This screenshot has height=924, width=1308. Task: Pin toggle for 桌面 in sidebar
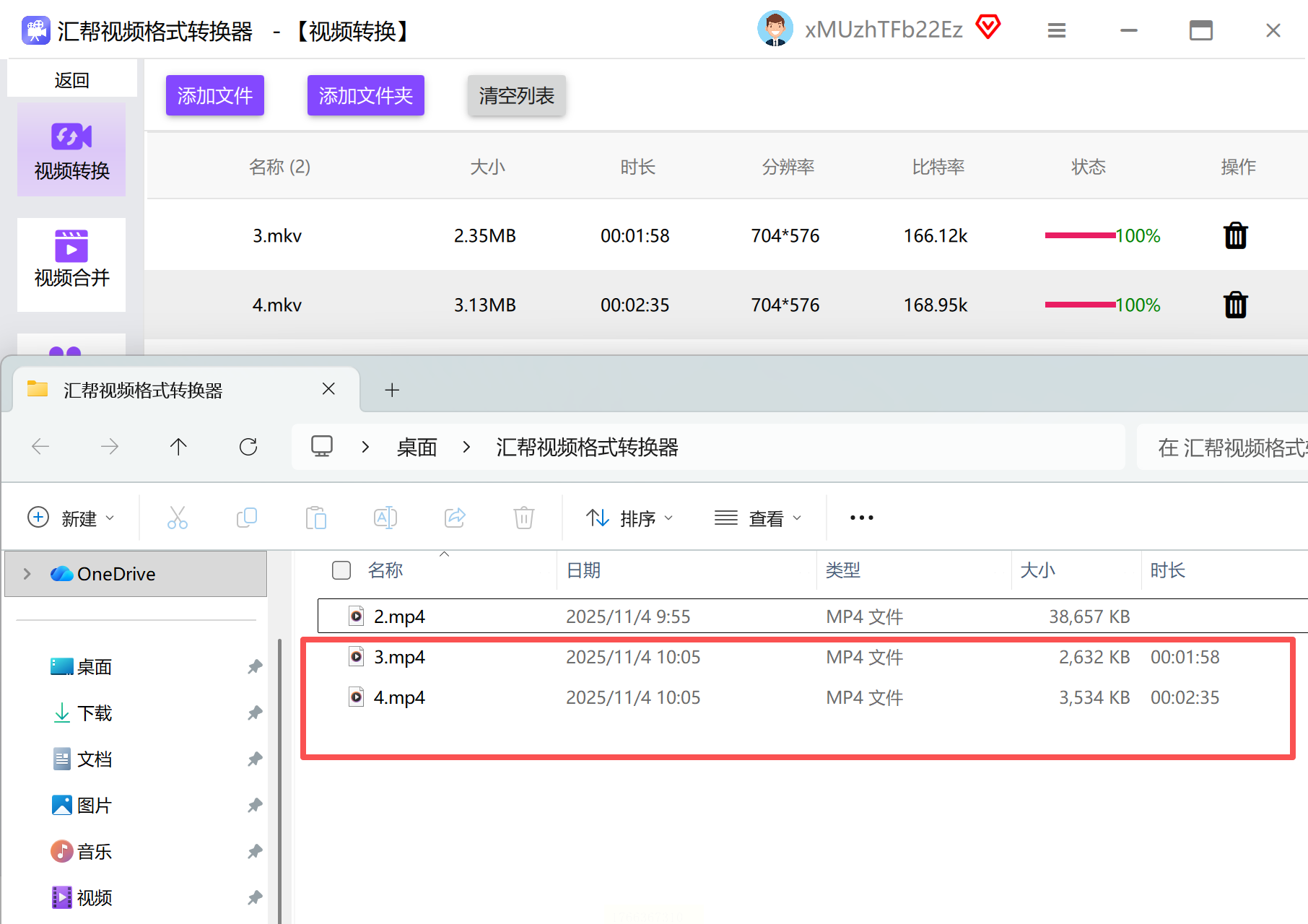(254, 667)
